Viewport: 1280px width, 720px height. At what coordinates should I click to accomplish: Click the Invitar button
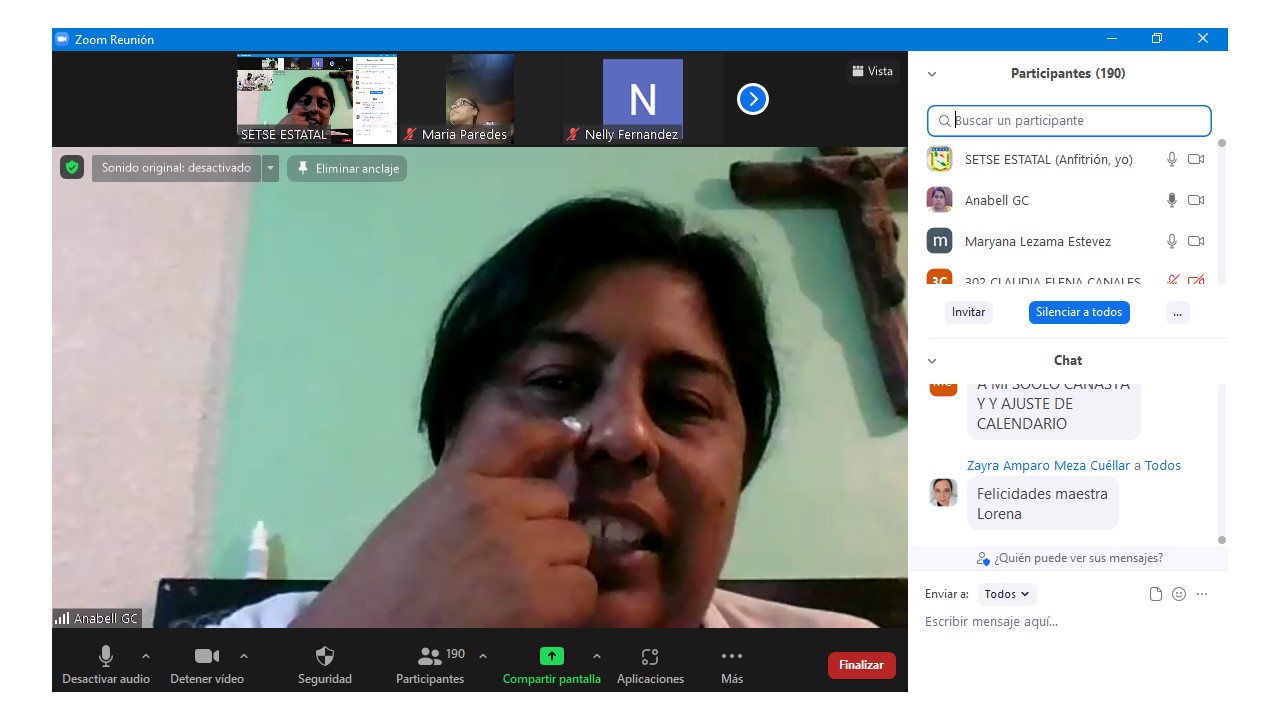pyautogui.click(x=968, y=312)
